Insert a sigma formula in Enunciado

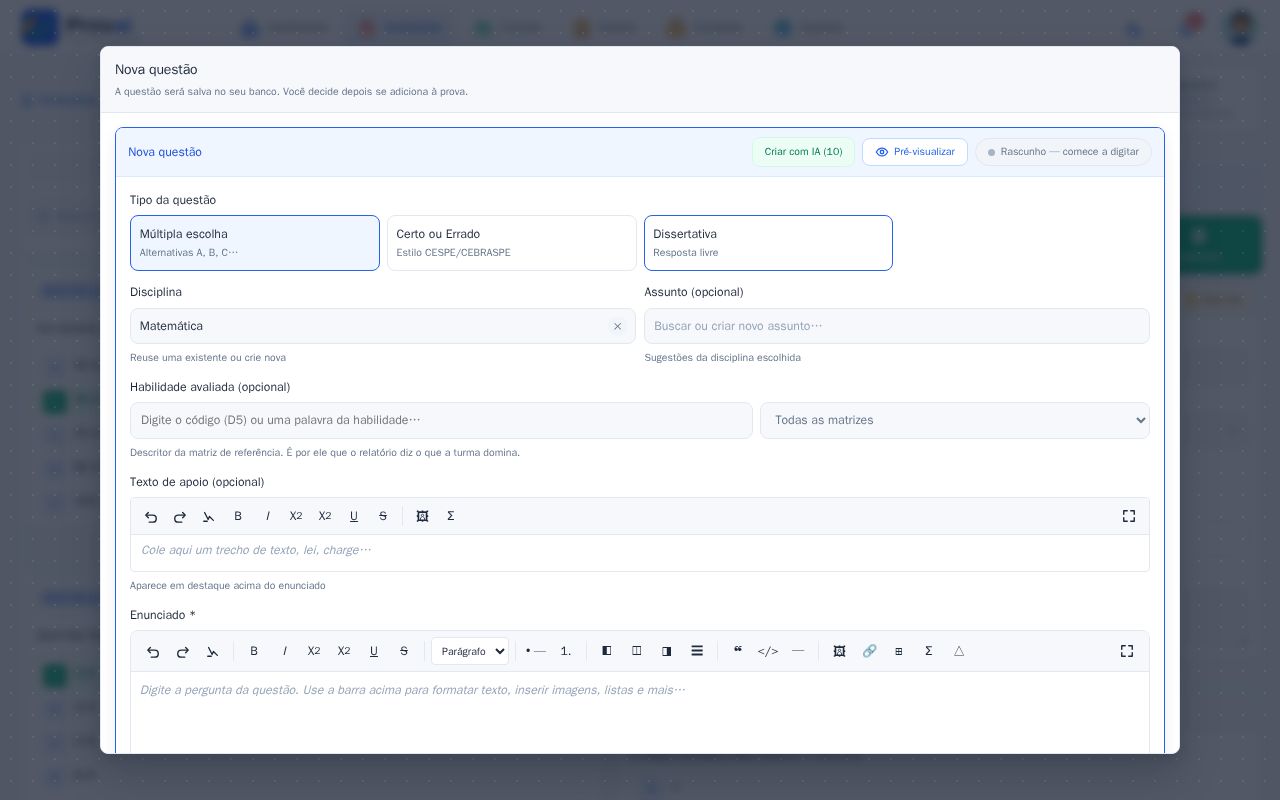tap(929, 651)
